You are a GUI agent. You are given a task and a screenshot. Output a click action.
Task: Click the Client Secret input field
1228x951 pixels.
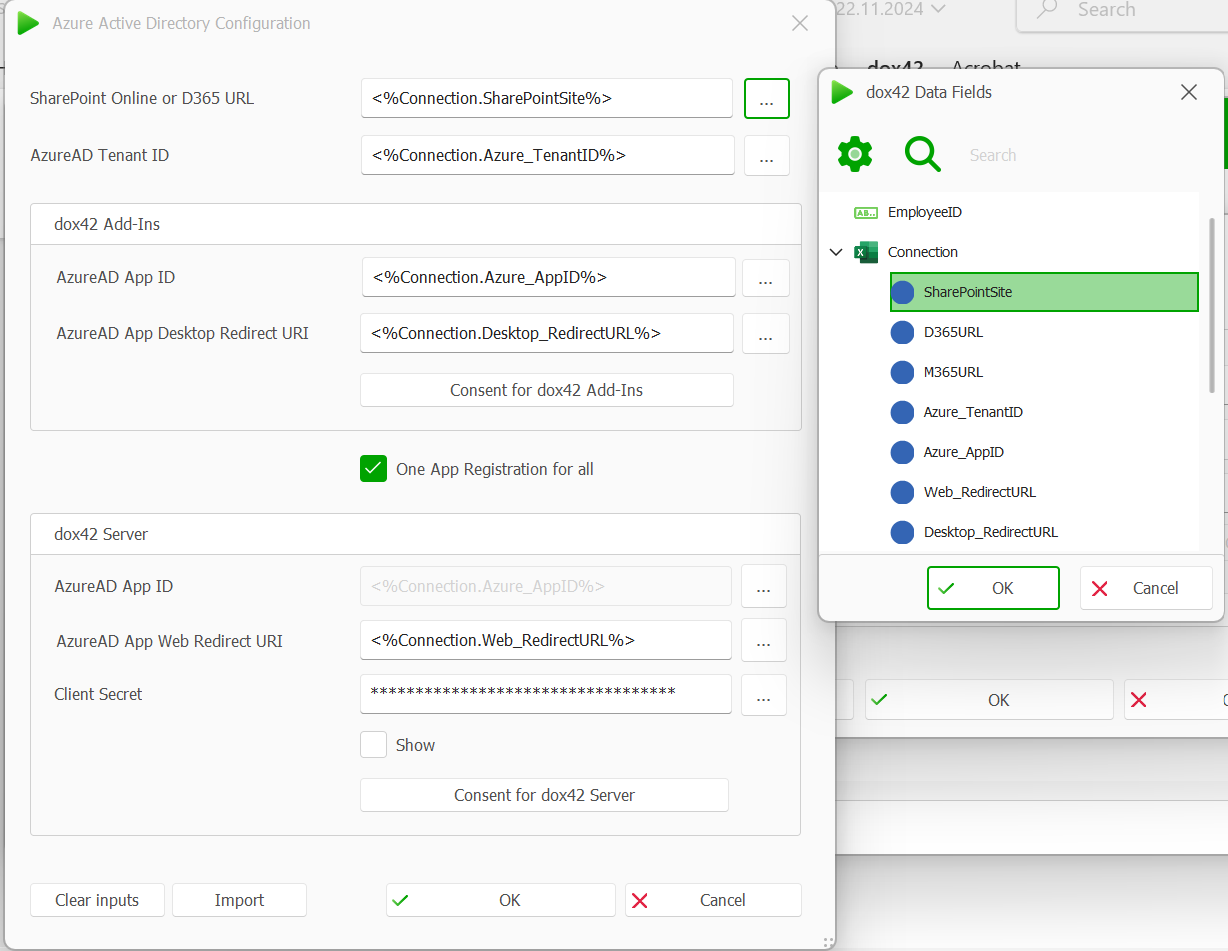(546, 694)
